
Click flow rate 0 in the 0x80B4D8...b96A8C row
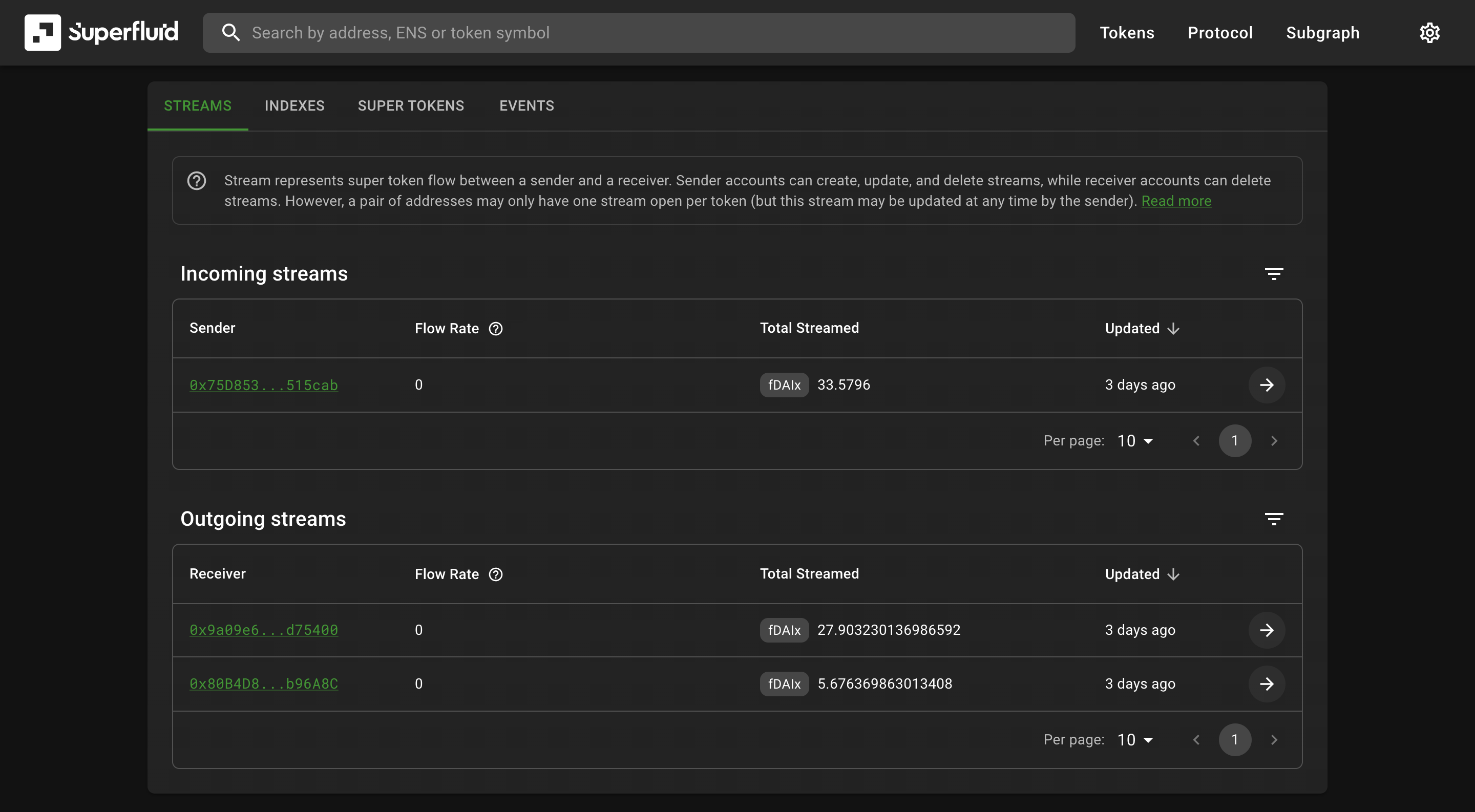click(418, 684)
